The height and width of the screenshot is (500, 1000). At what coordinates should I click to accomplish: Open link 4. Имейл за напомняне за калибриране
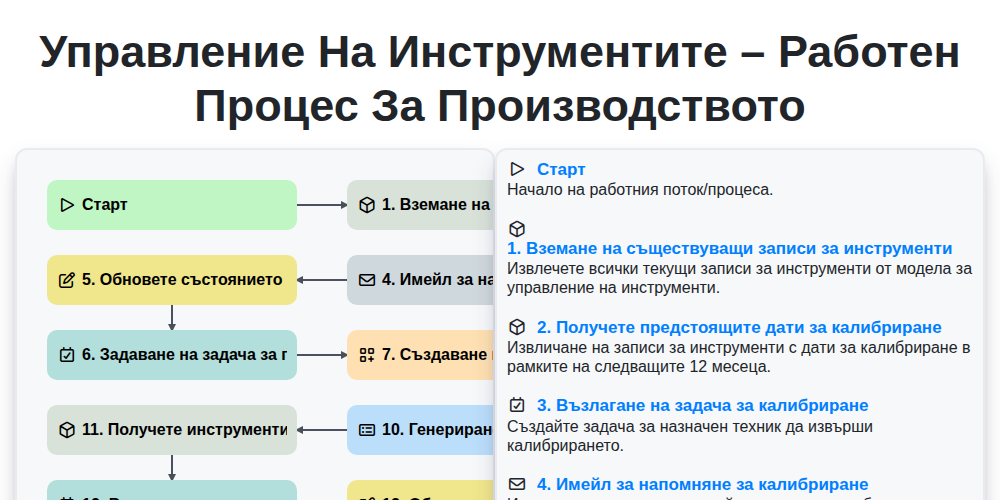[x=703, y=485]
